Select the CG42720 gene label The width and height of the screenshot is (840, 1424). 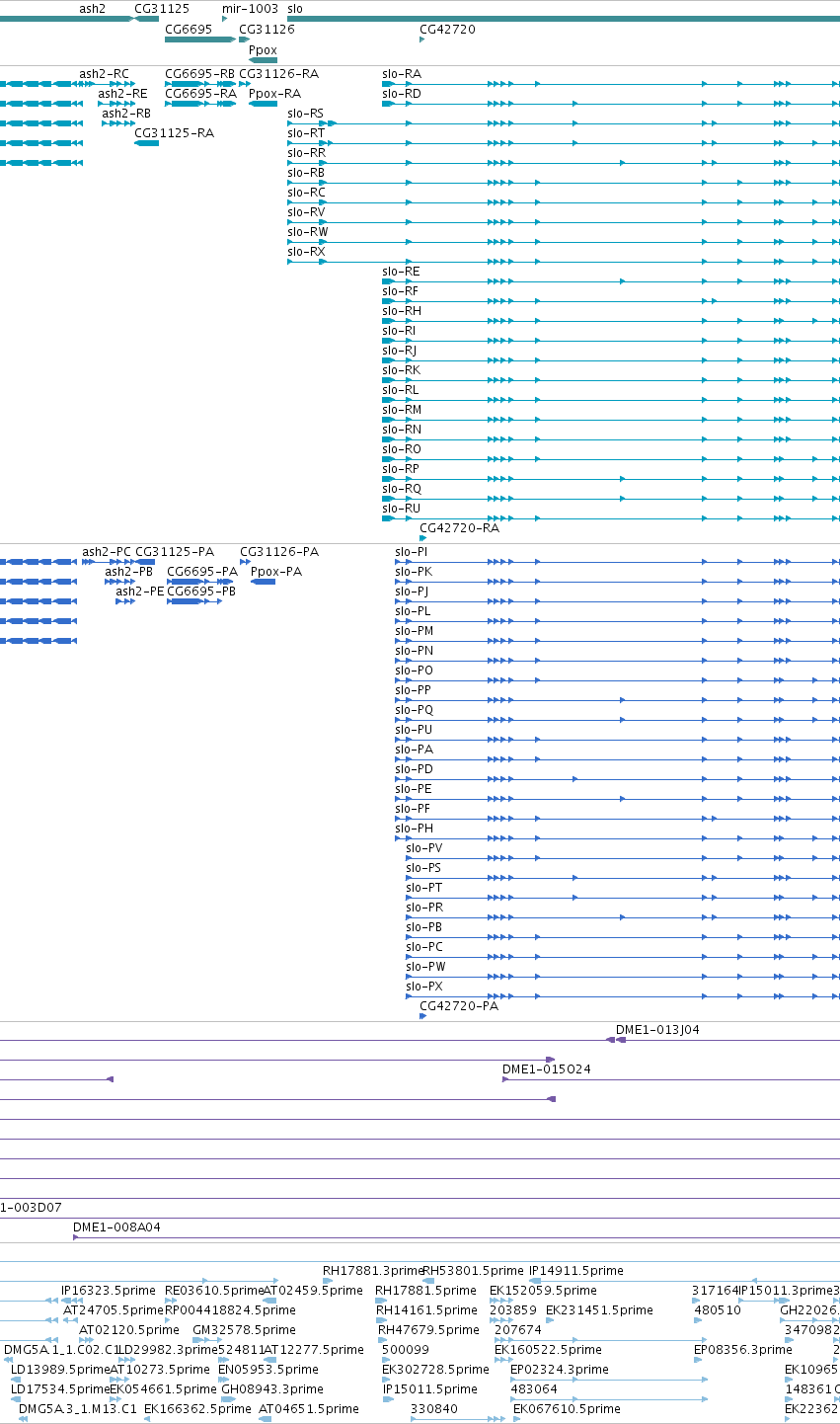point(447,30)
